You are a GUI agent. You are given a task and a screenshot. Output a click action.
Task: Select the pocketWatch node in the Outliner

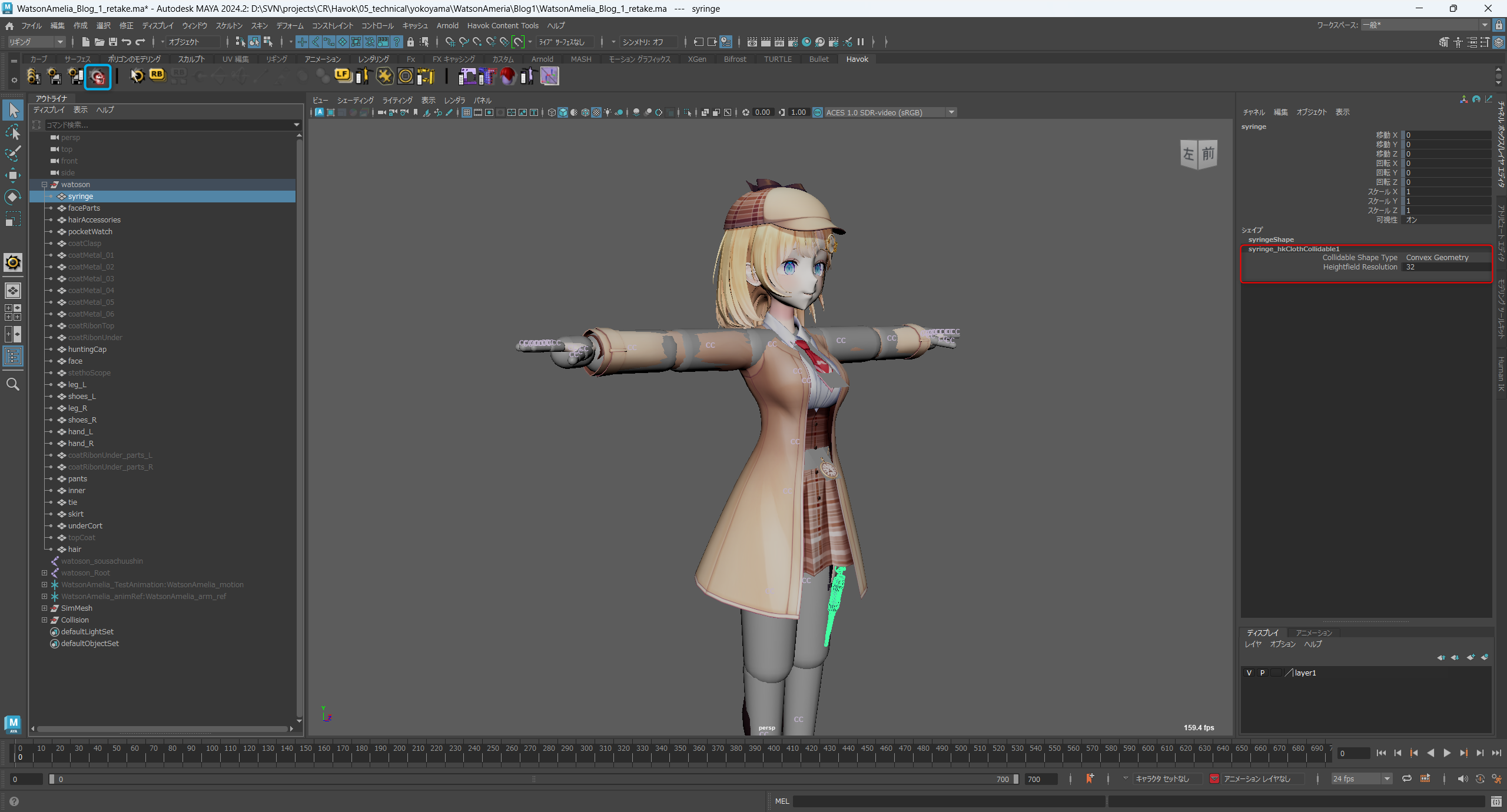[89, 231]
